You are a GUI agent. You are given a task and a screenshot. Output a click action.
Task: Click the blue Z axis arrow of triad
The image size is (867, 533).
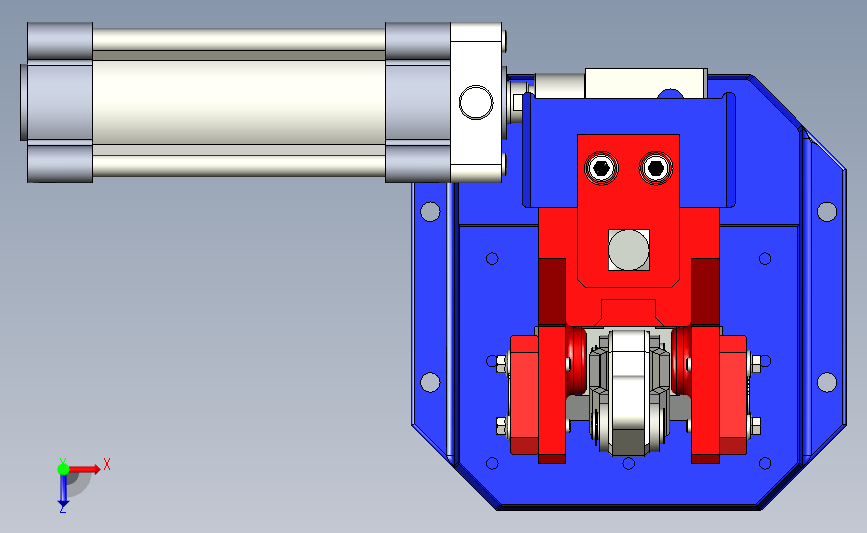click(x=63, y=491)
